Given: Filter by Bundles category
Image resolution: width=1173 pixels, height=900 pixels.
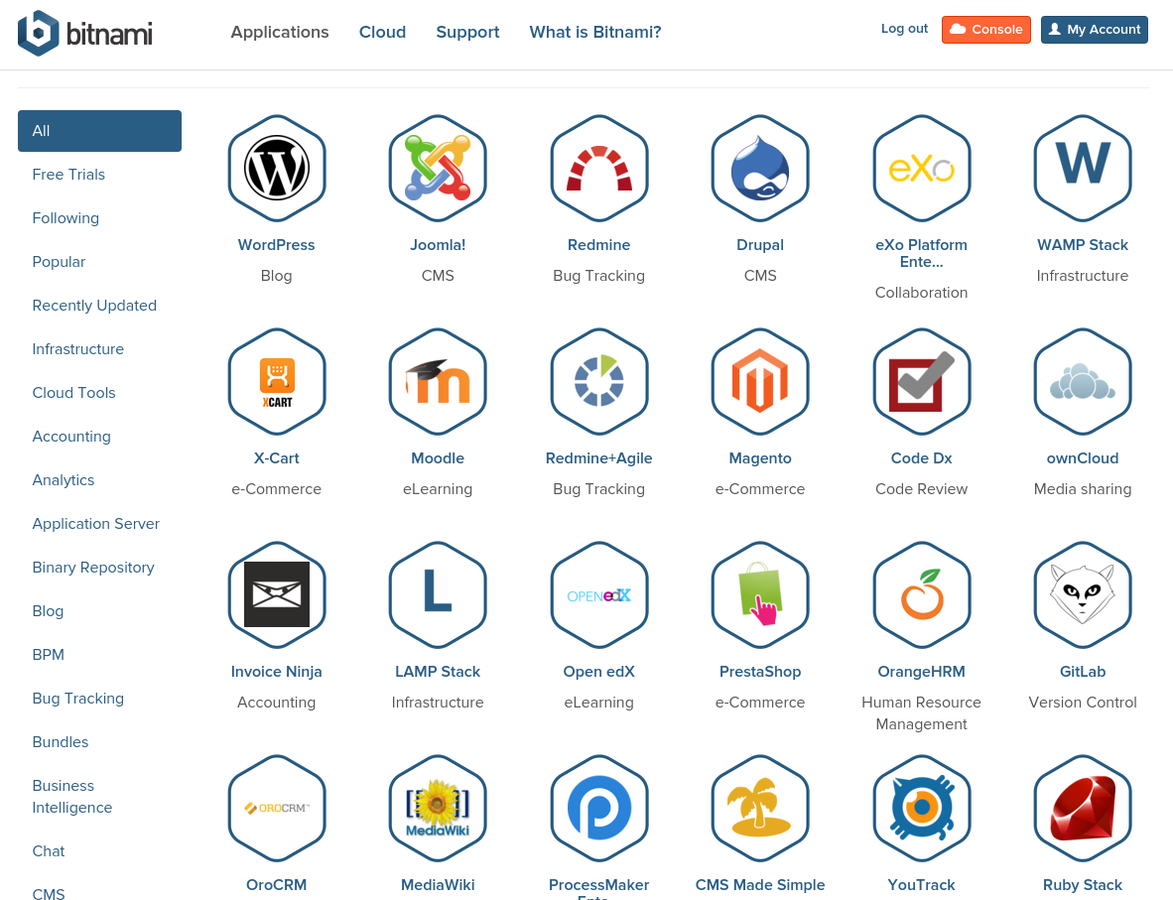Looking at the screenshot, I should [x=61, y=741].
